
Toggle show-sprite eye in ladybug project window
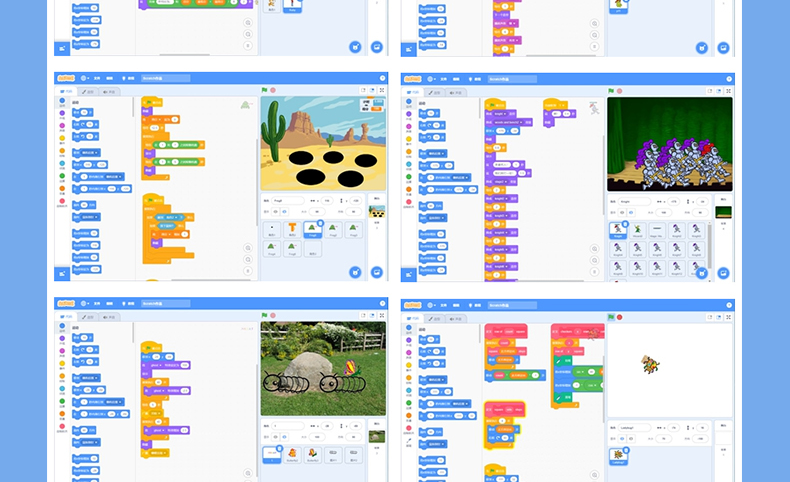[x=622, y=439]
